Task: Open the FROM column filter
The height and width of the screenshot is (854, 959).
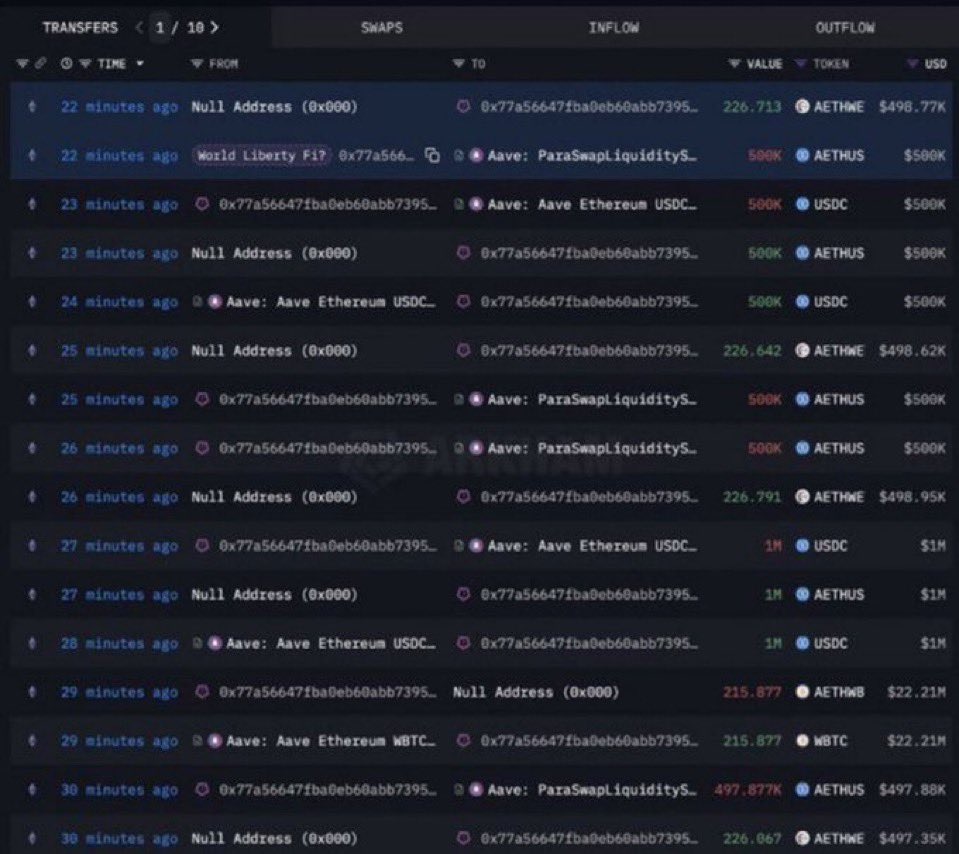Action: [196, 63]
